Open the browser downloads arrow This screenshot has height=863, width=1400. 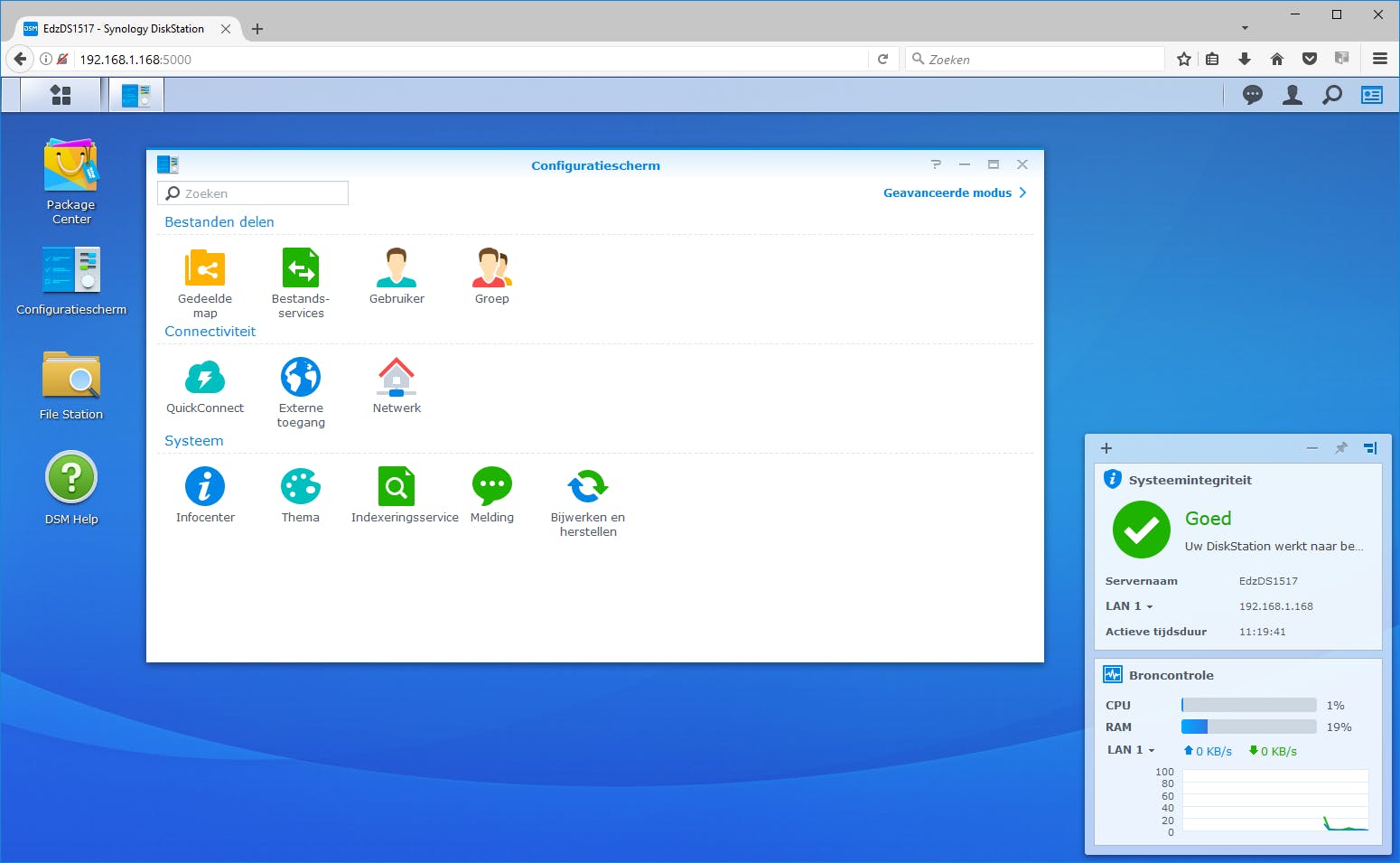pos(1245,59)
